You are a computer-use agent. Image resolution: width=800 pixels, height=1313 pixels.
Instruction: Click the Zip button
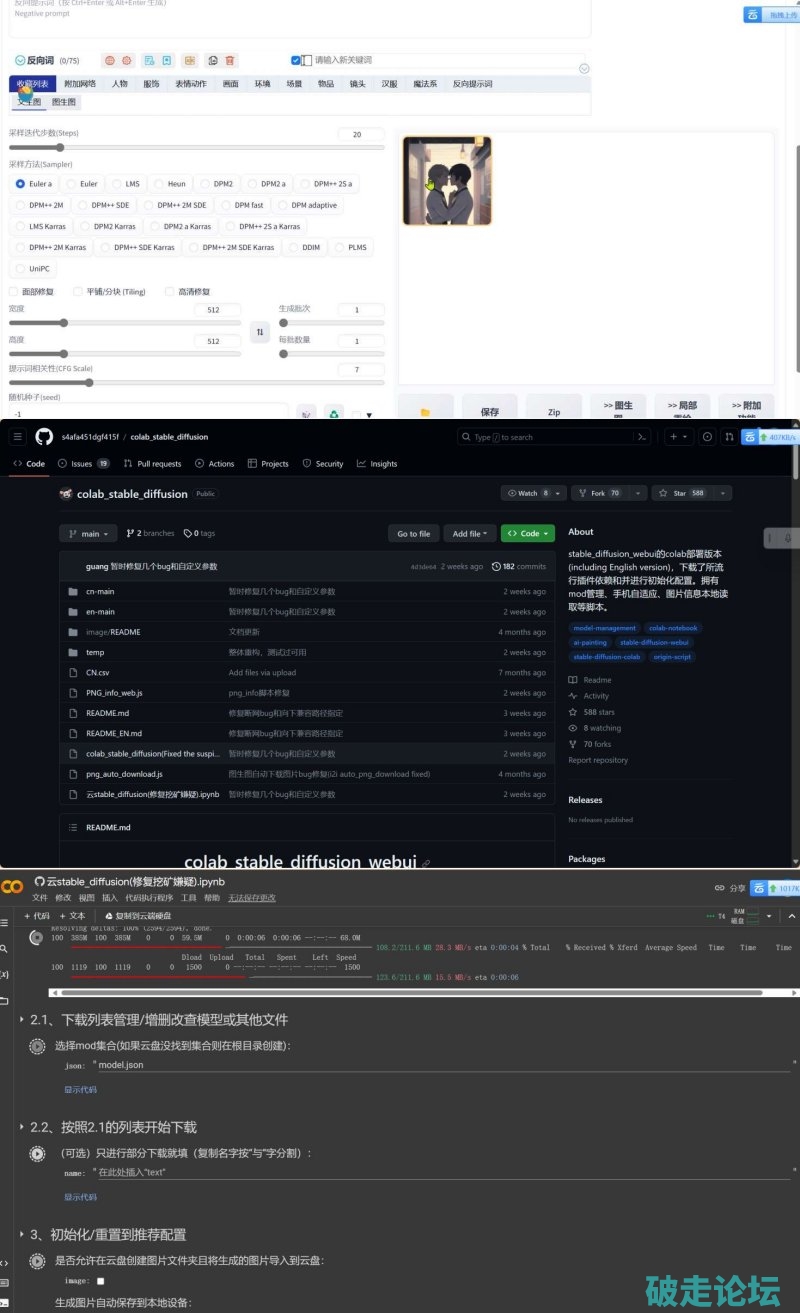click(x=553, y=412)
